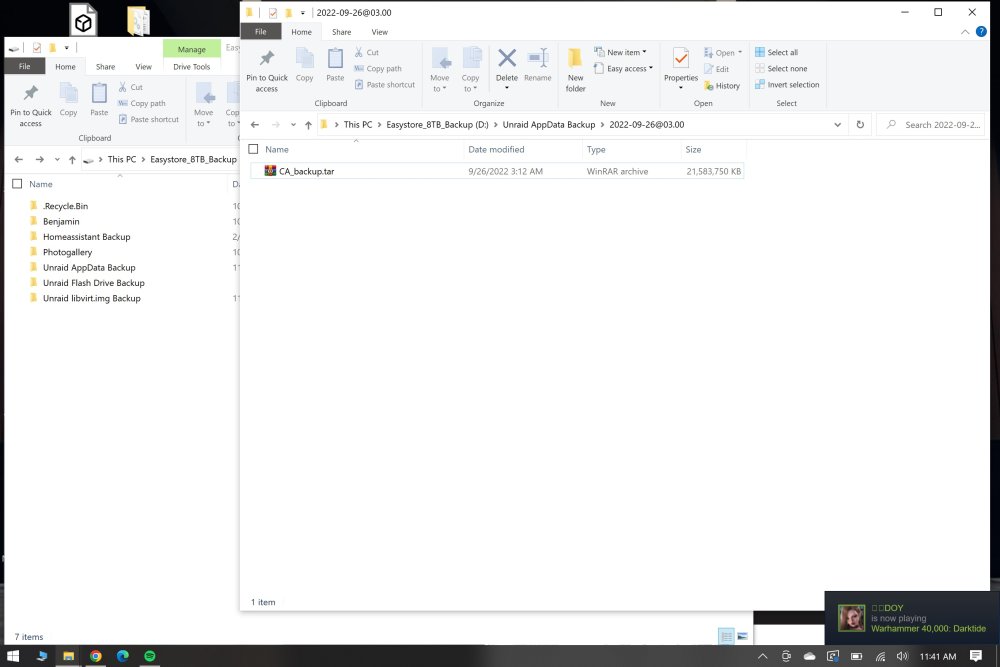Go up one level in front window
1000x667 pixels.
point(308,125)
